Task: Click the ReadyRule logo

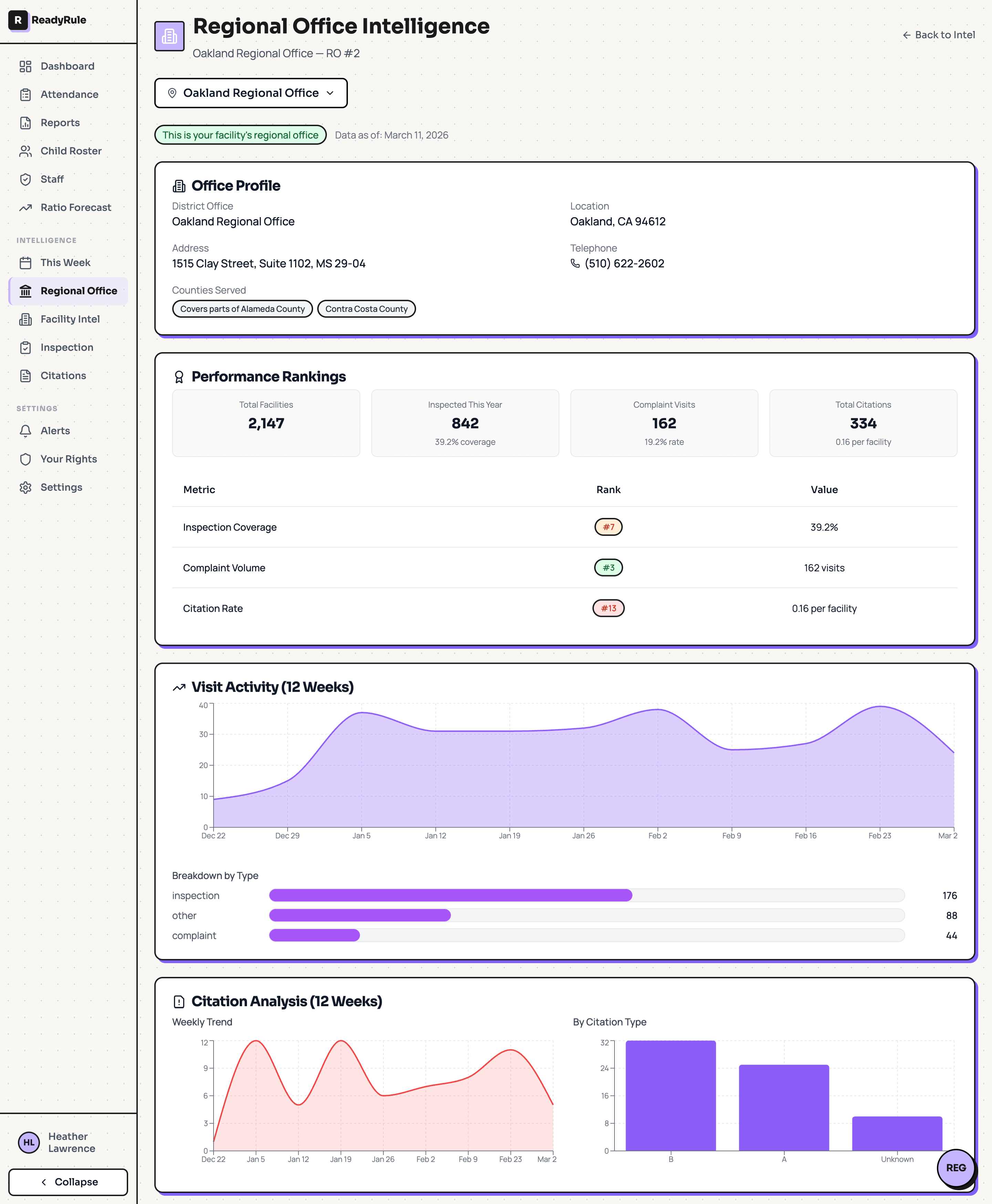Action: click(48, 20)
